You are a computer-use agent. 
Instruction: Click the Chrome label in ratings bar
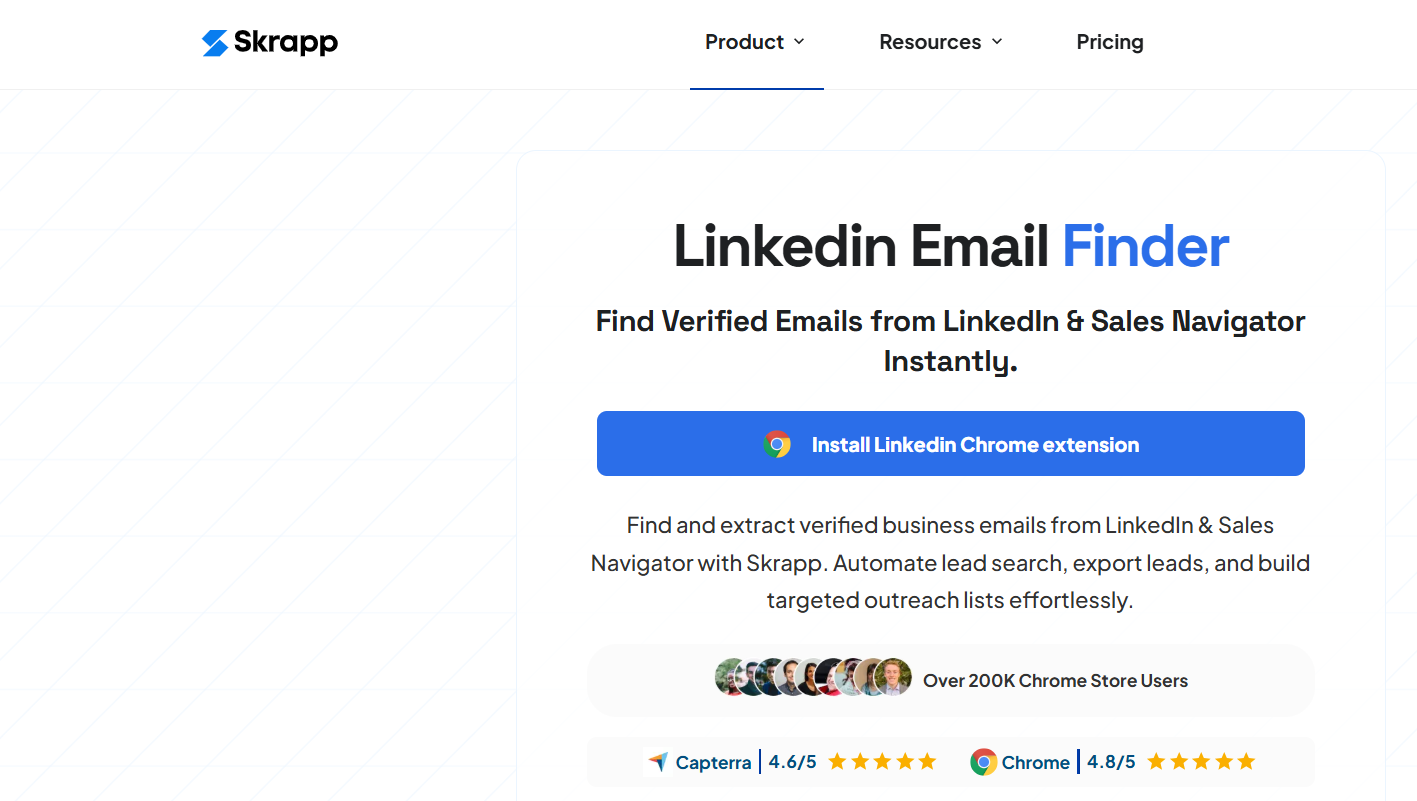1035,762
